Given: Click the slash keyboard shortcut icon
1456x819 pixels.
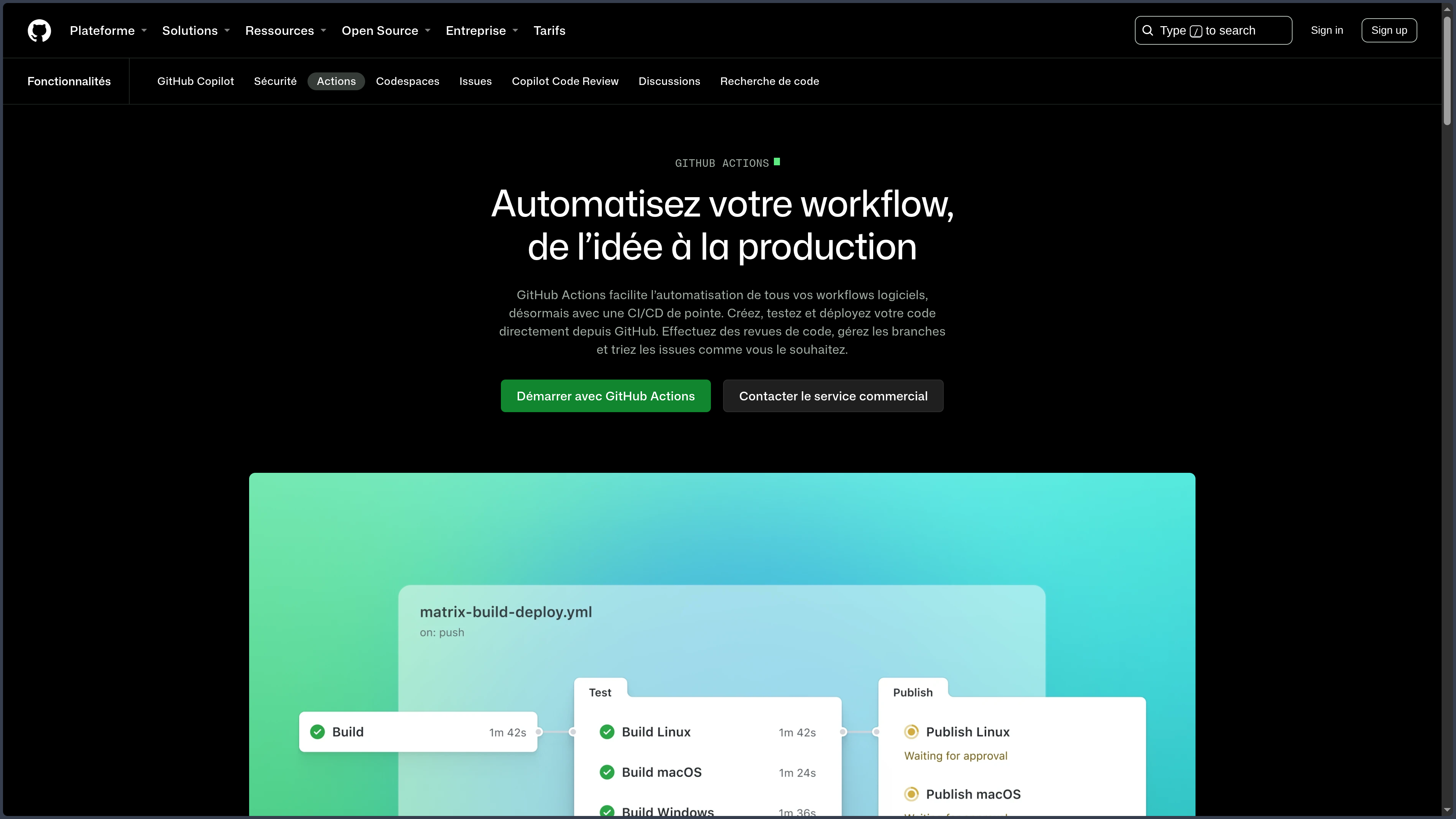Looking at the screenshot, I should point(1196,31).
